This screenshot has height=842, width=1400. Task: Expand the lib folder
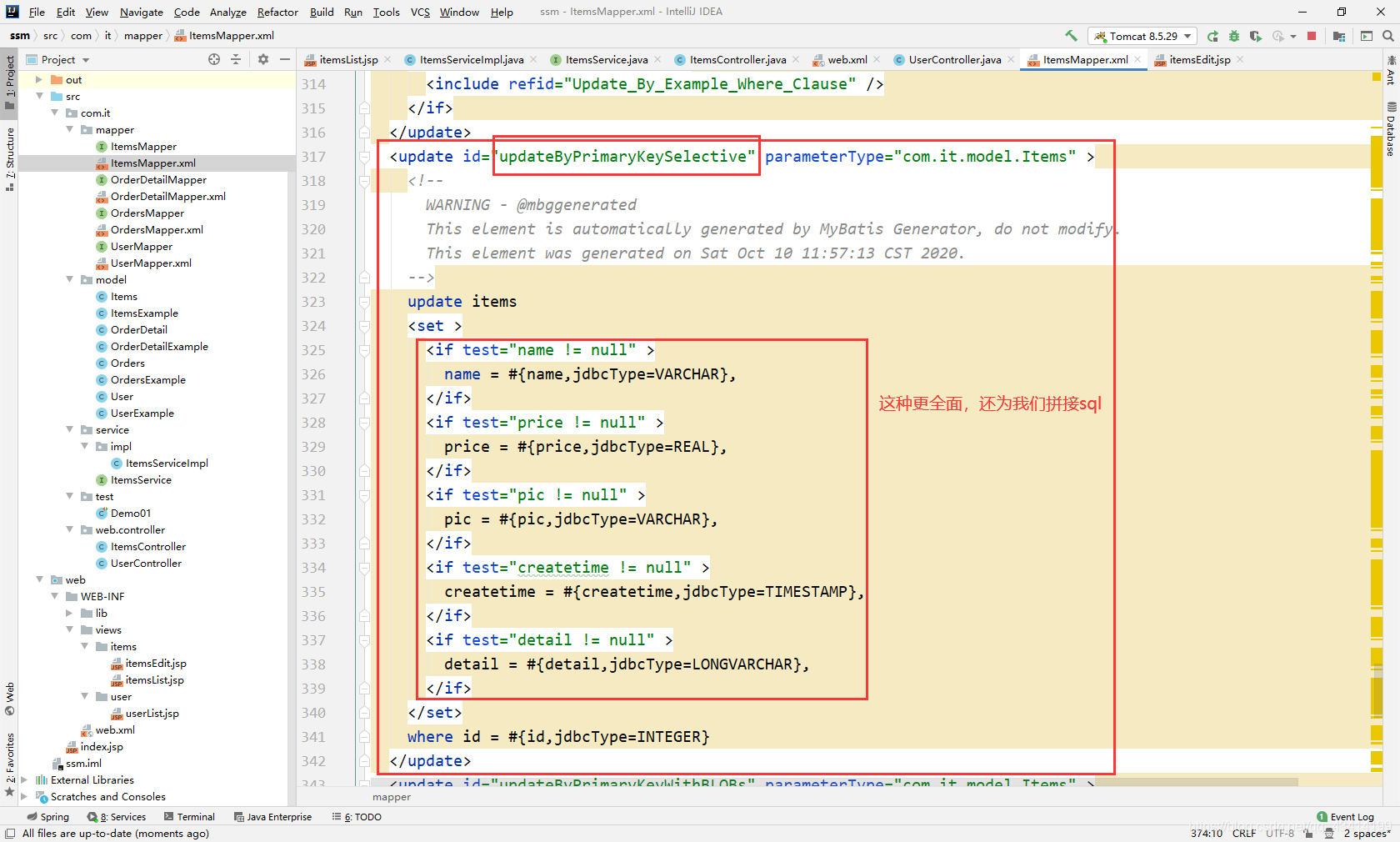click(x=69, y=614)
